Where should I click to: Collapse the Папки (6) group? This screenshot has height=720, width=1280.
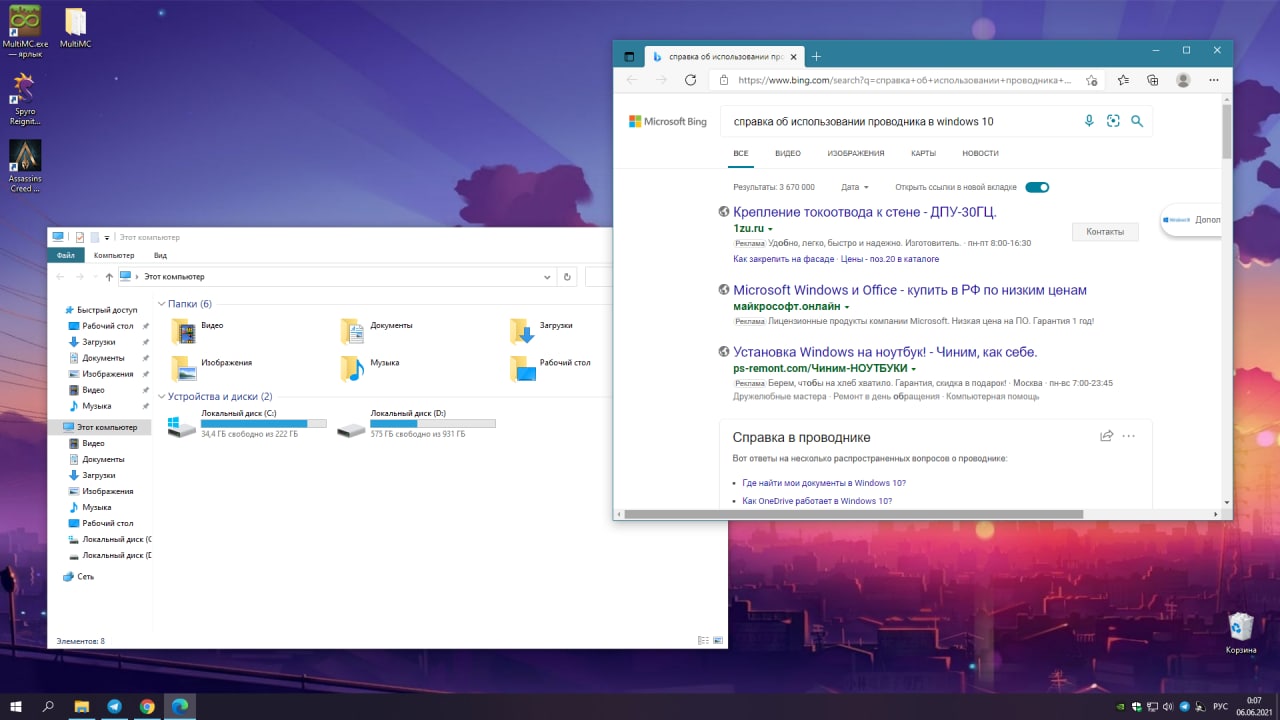point(161,303)
